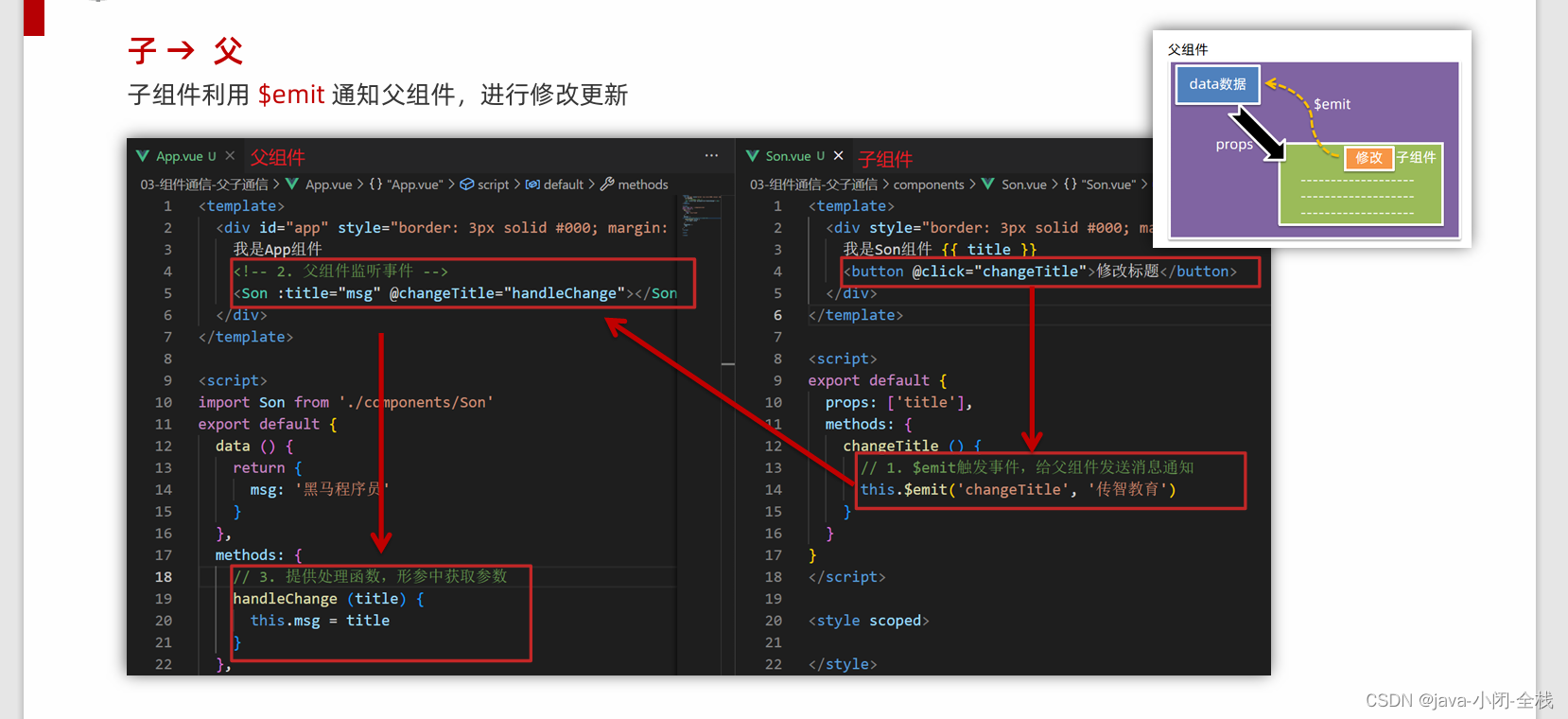Click the "methods: {" line in App.vue
Screen dimensions: 1568x719
pos(258,555)
